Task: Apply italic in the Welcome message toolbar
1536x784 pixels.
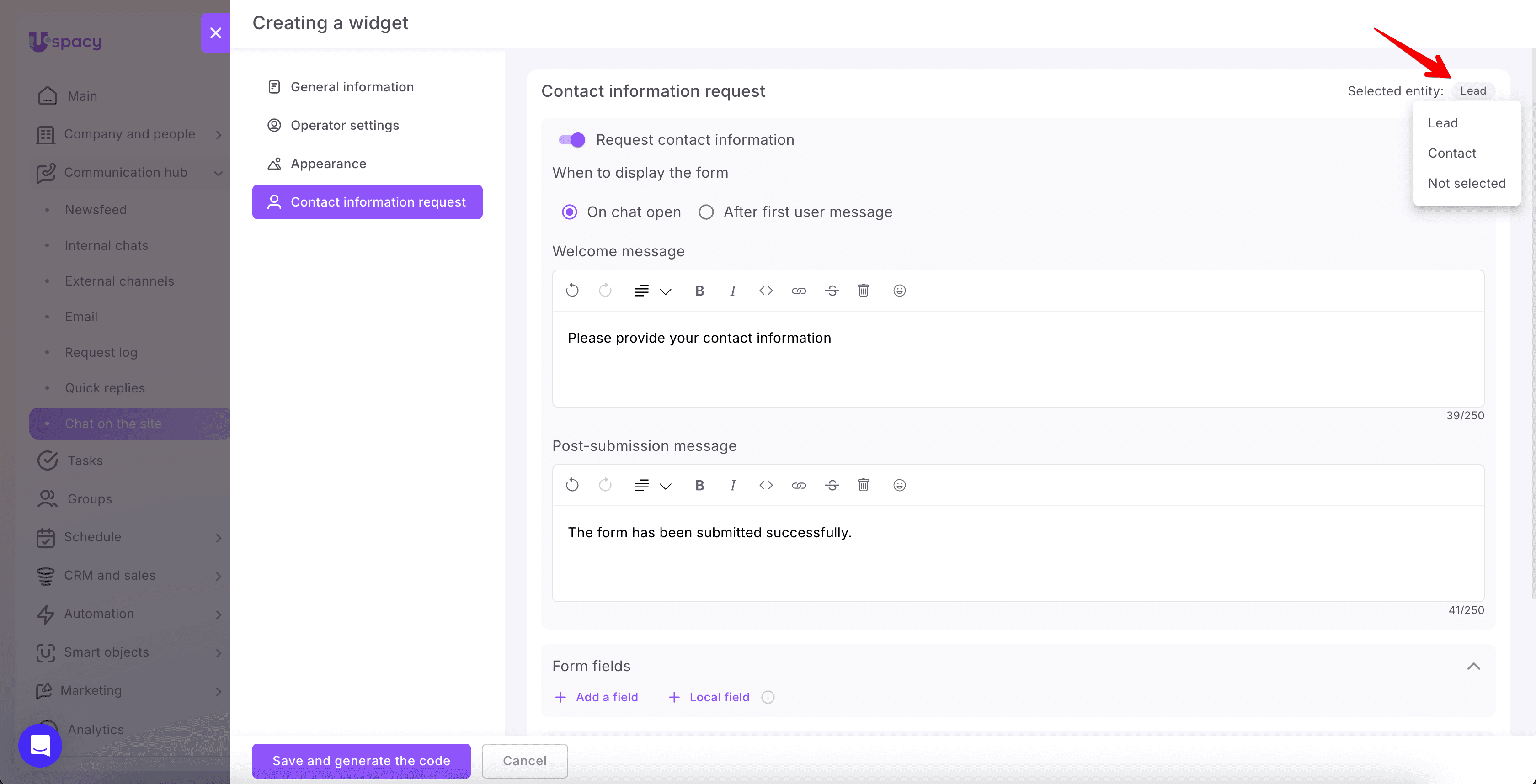Action: click(733, 290)
